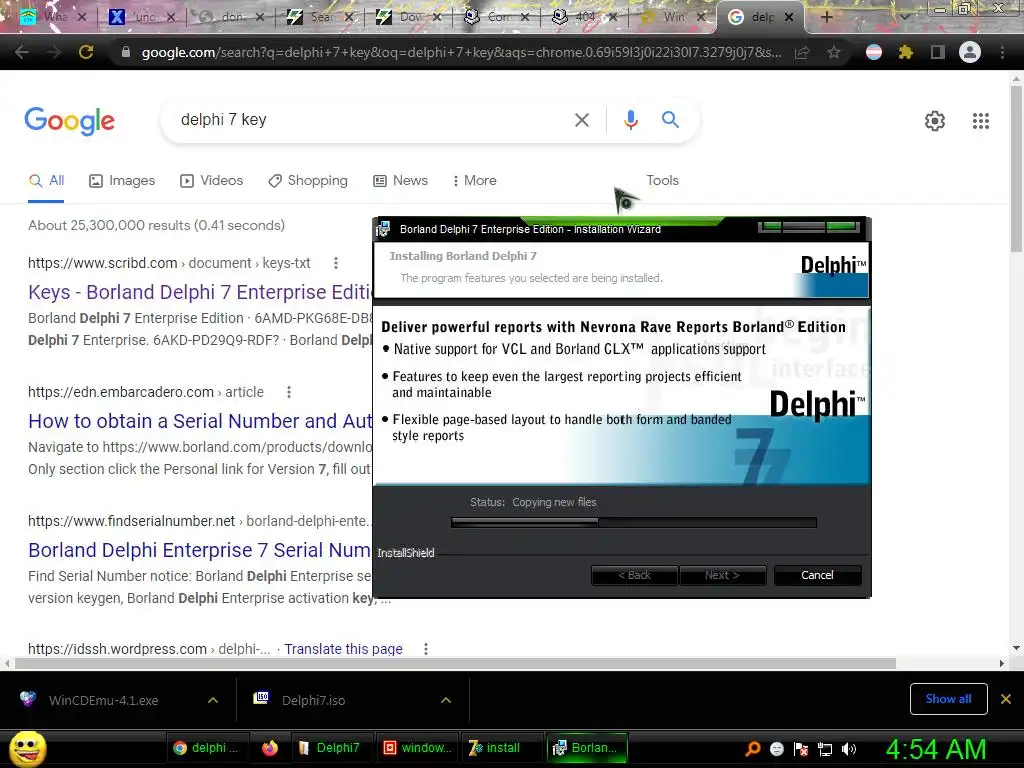
Task: Open the volume speaker tray icon
Action: coord(849,749)
